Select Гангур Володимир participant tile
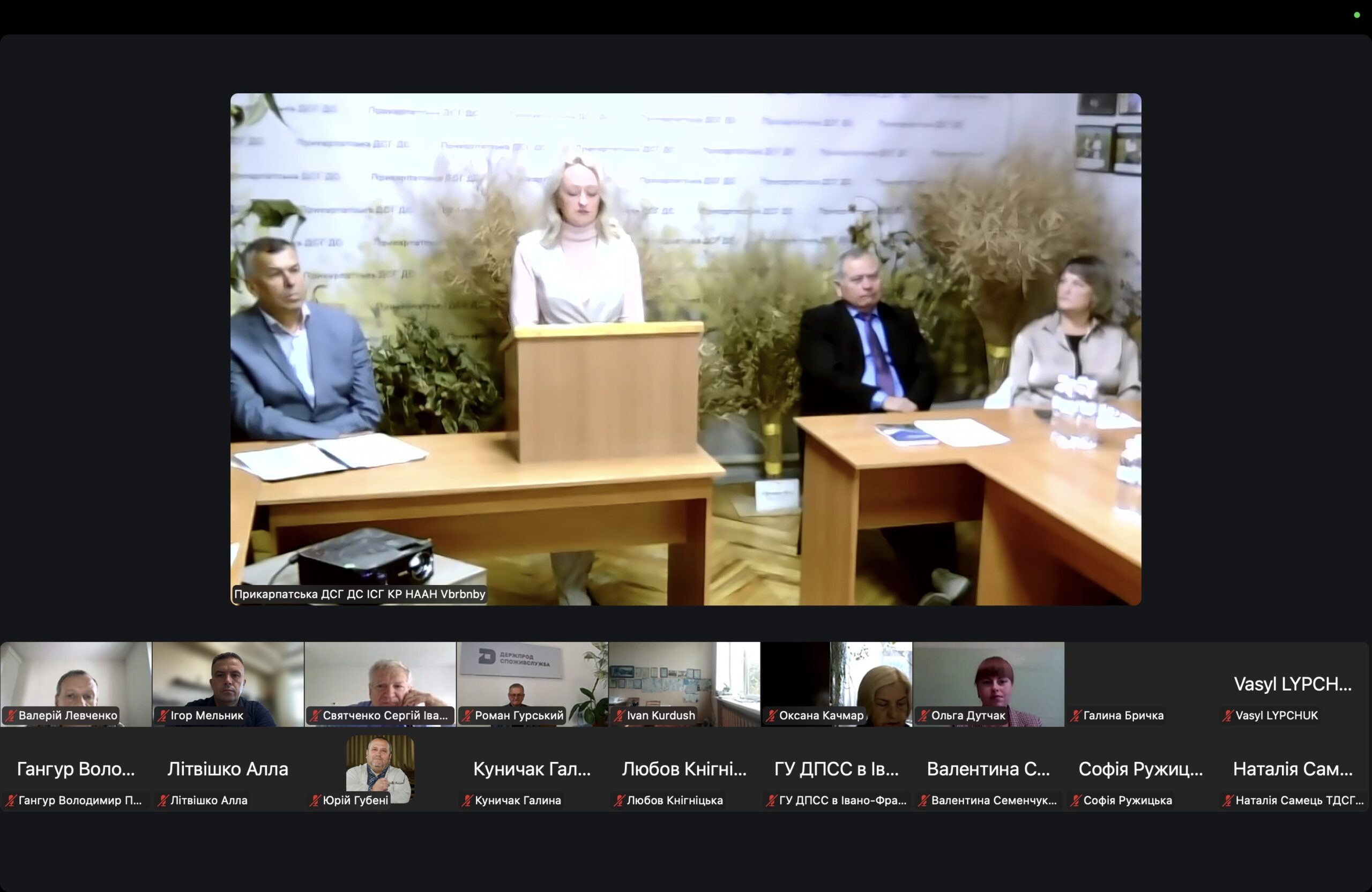This screenshot has height=892, width=1372. [76, 769]
